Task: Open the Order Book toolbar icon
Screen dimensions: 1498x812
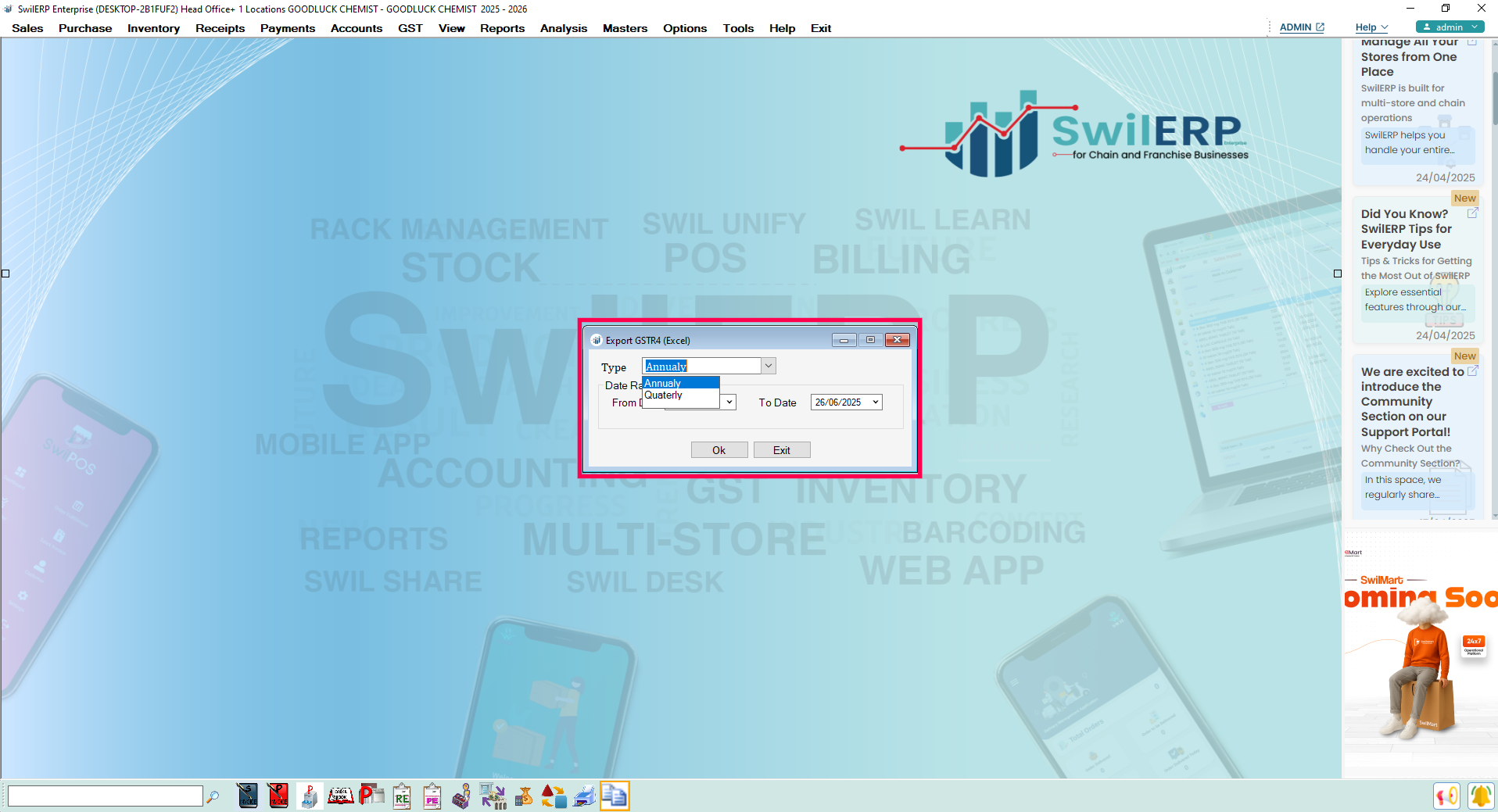Action: click(x=340, y=796)
